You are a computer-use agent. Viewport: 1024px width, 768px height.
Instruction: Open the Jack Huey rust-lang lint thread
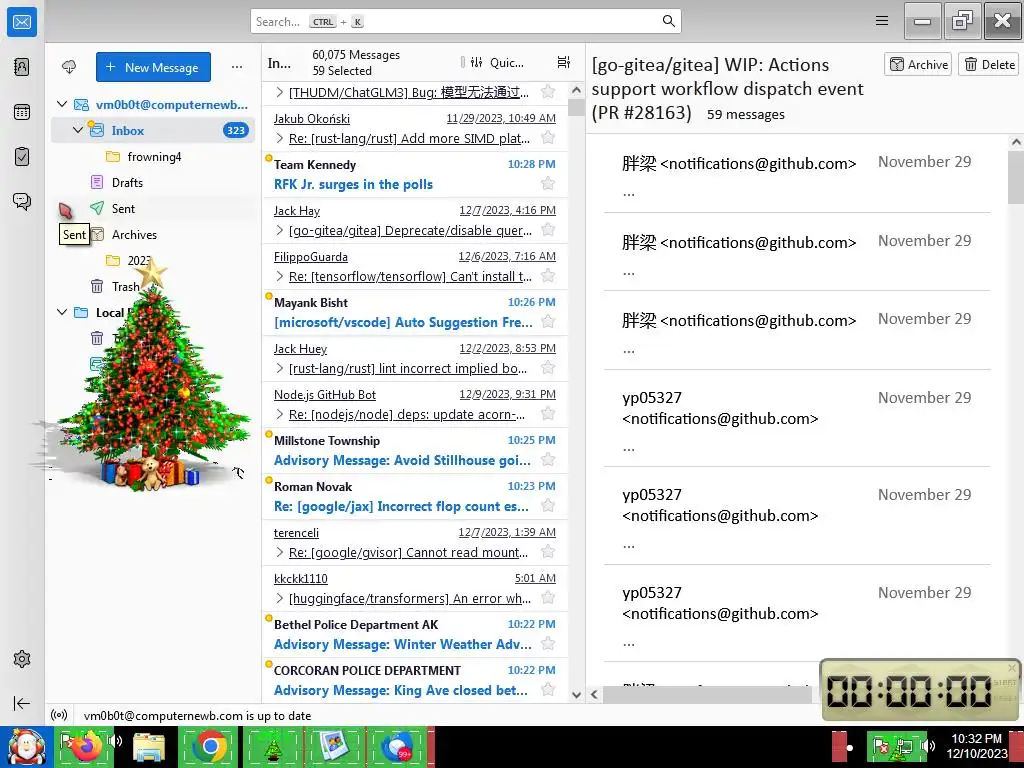point(415,359)
